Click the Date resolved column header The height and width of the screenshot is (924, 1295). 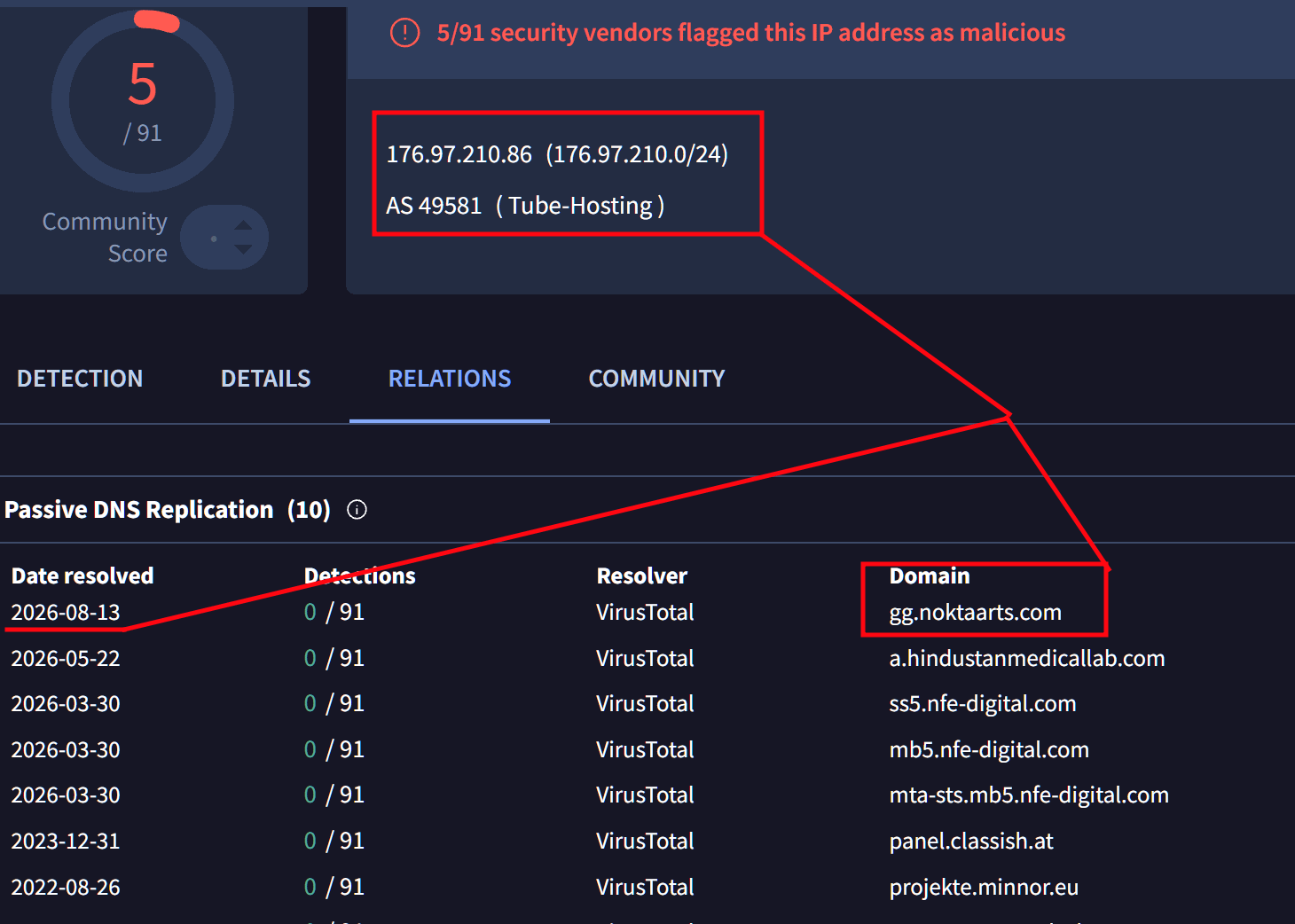[82, 576]
